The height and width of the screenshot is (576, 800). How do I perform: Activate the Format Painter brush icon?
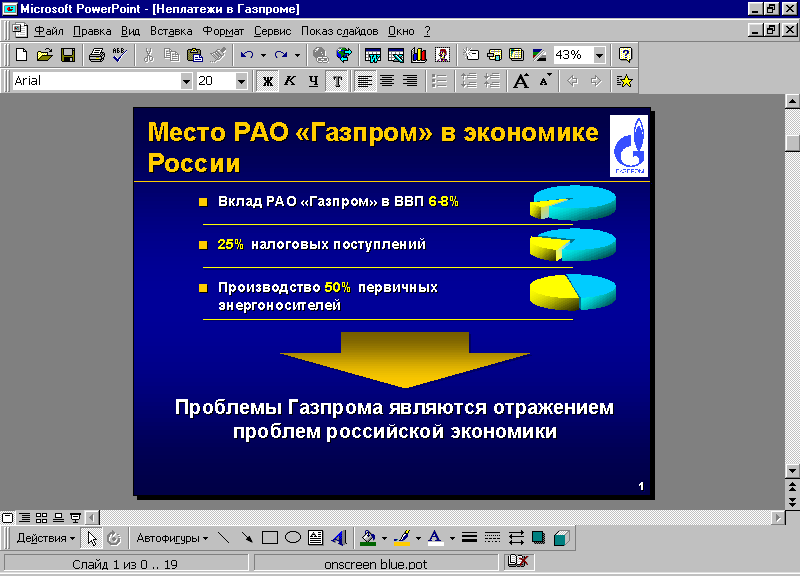(x=218, y=55)
